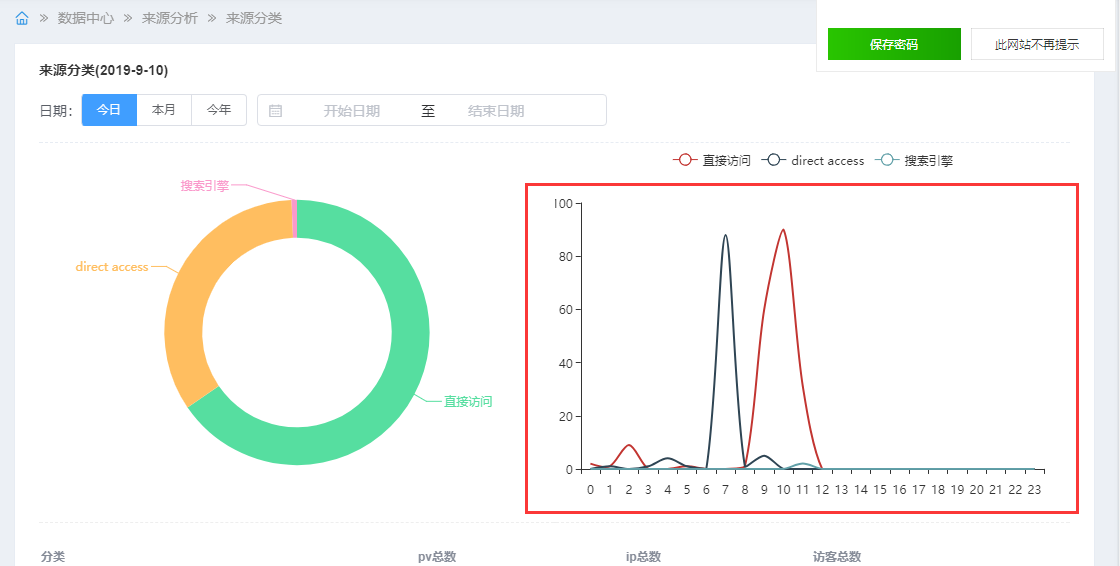1120x566 pixels.
Task: Click the pink 搜索引擎 donut sliver
Action: click(294, 218)
